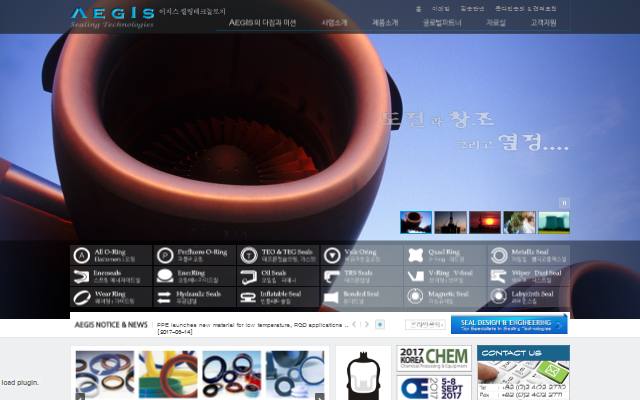
Task: Open the 글로벌파트너 menu item
Action: coord(442,23)
